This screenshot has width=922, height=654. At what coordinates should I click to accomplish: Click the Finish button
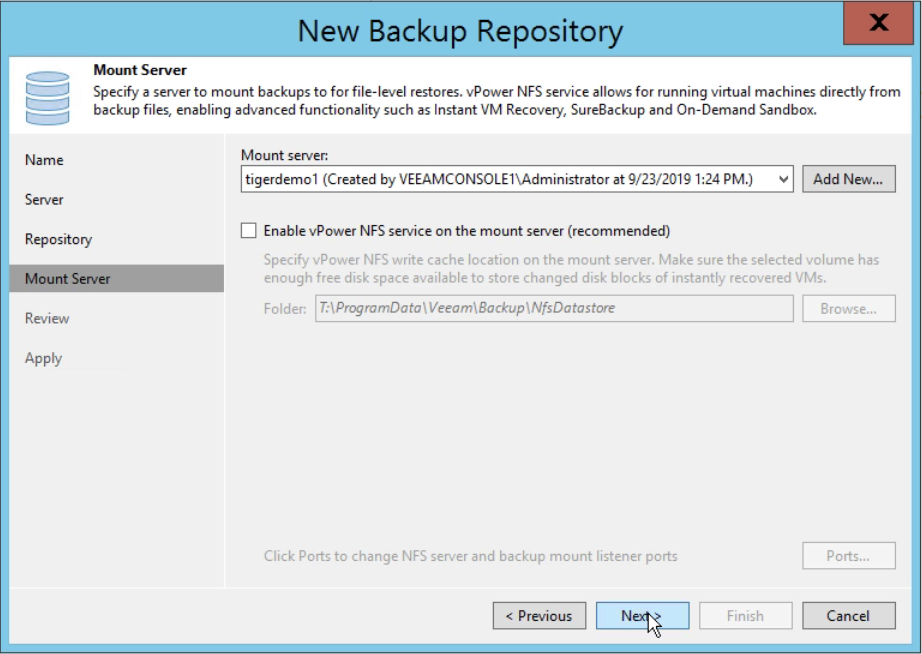pyautogui.click(x=746, y=616)
